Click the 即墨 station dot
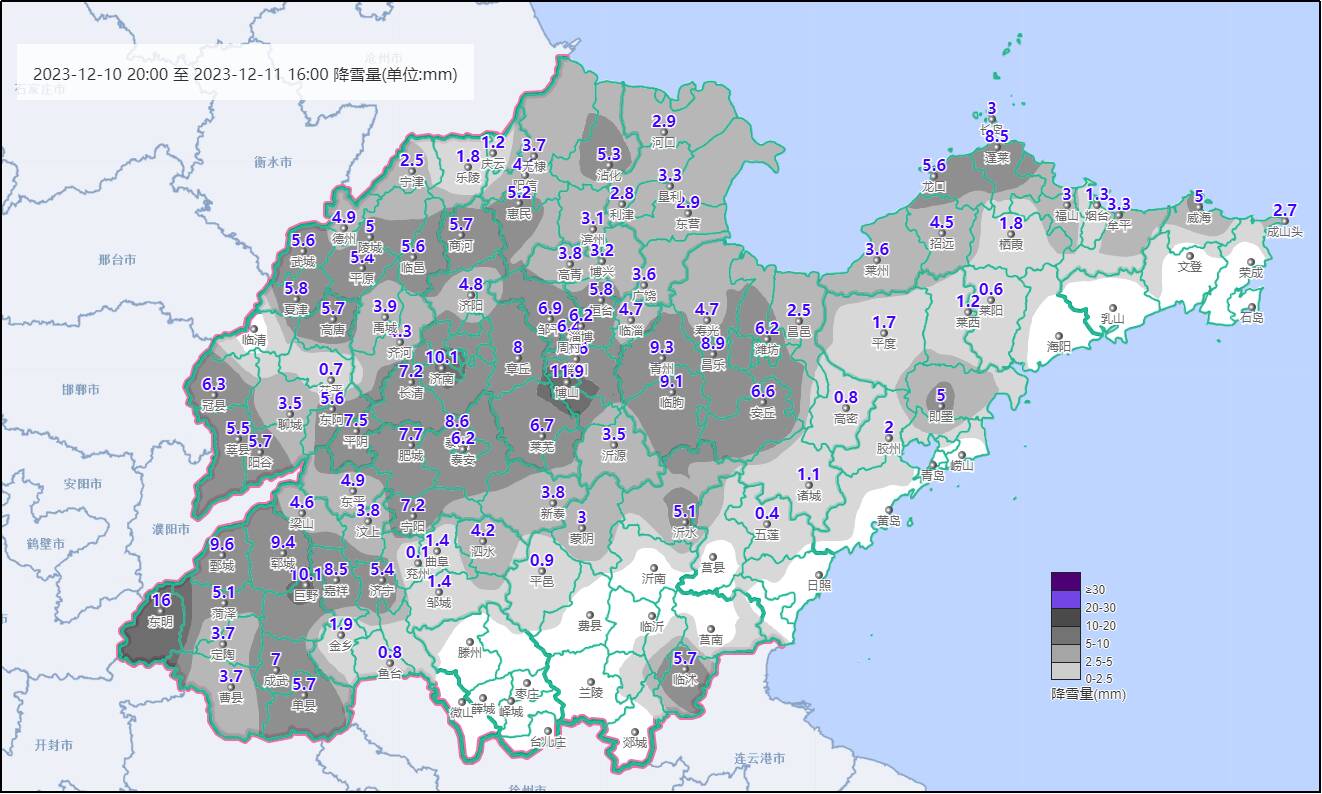This screenshot has width=1322, height=794. pos(940,405)
